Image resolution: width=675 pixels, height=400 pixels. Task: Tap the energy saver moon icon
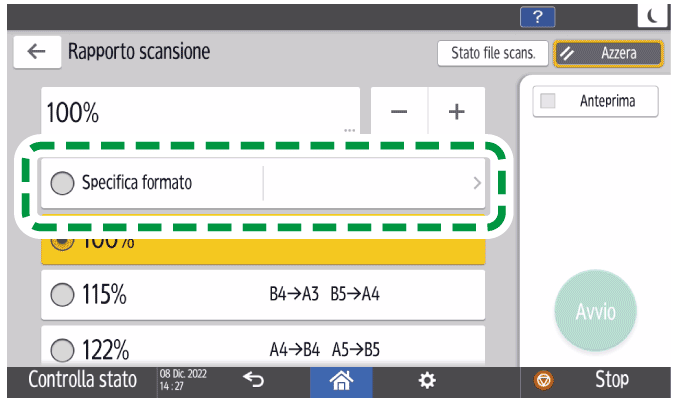(x=651, y=15)
